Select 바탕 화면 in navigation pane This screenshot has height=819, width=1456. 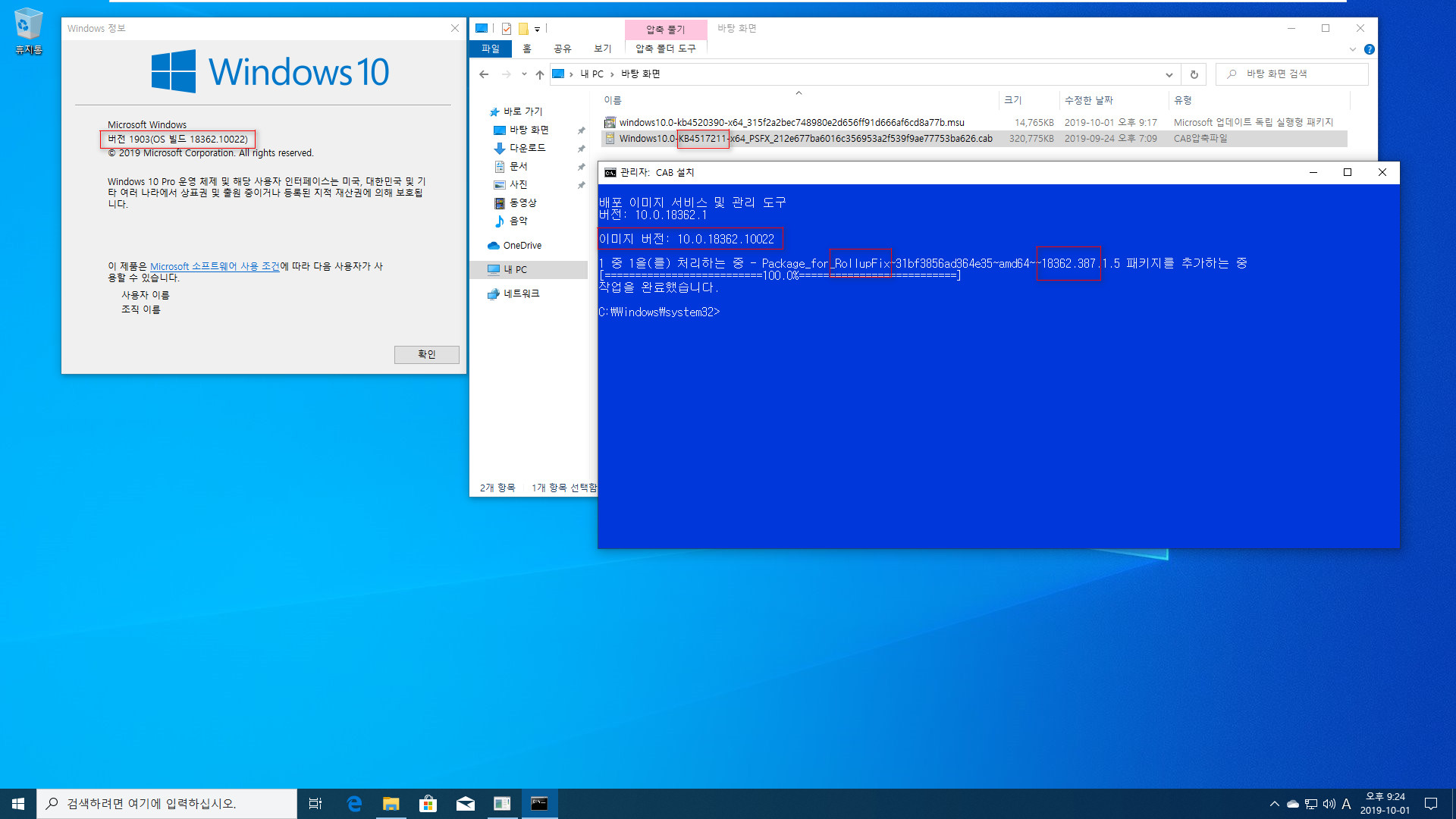click(529, 130)
